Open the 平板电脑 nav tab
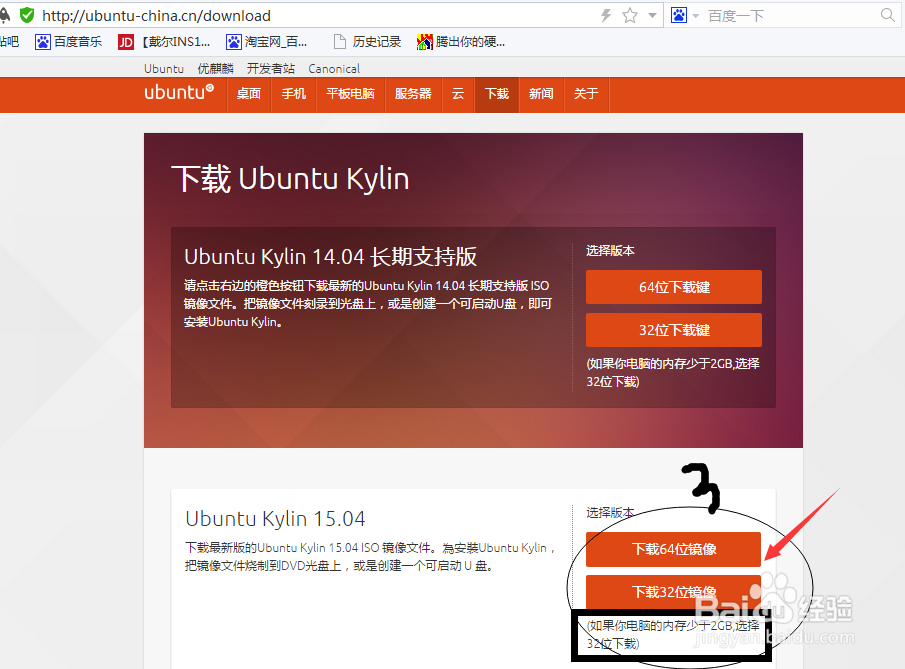 (350, 94)
